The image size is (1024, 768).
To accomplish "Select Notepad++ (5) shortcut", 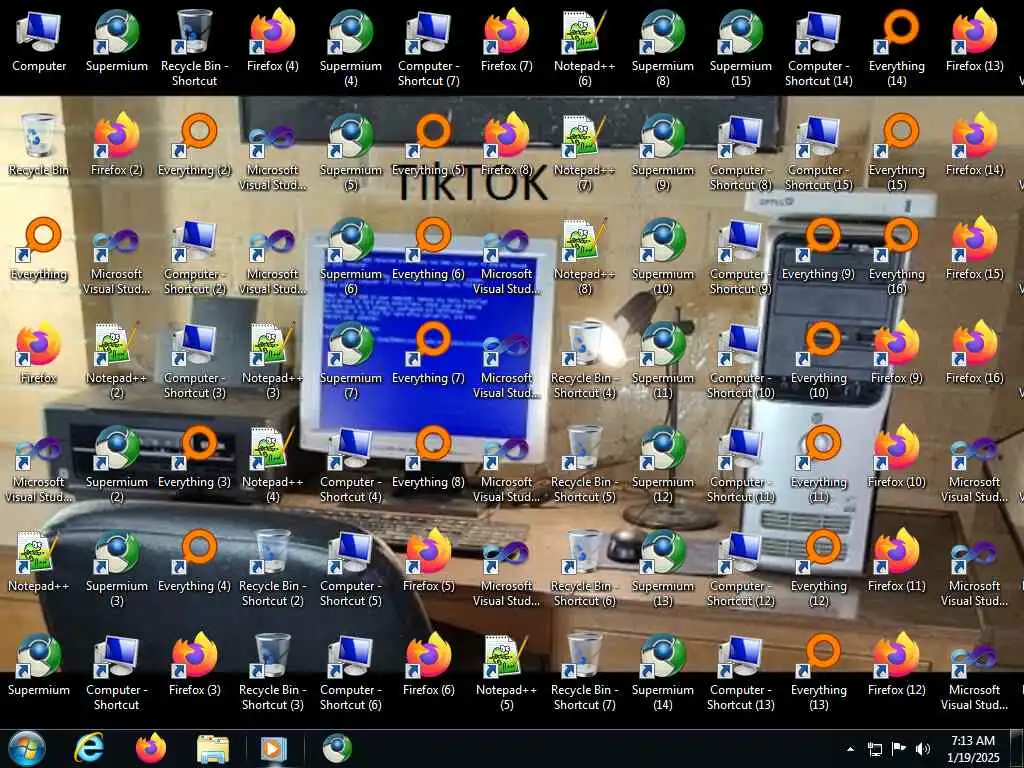I will click(x=507, y=671).
